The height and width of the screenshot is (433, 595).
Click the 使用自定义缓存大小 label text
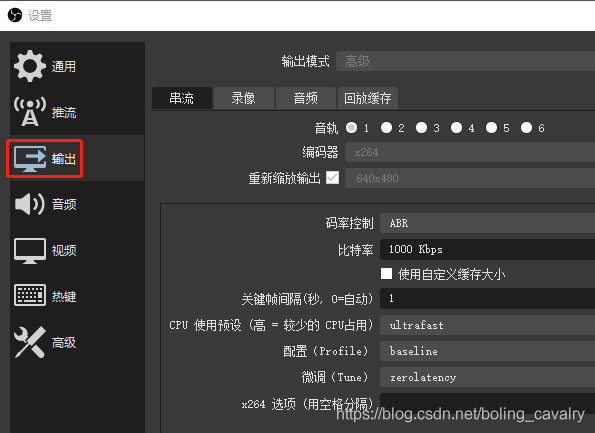[452, 274]
